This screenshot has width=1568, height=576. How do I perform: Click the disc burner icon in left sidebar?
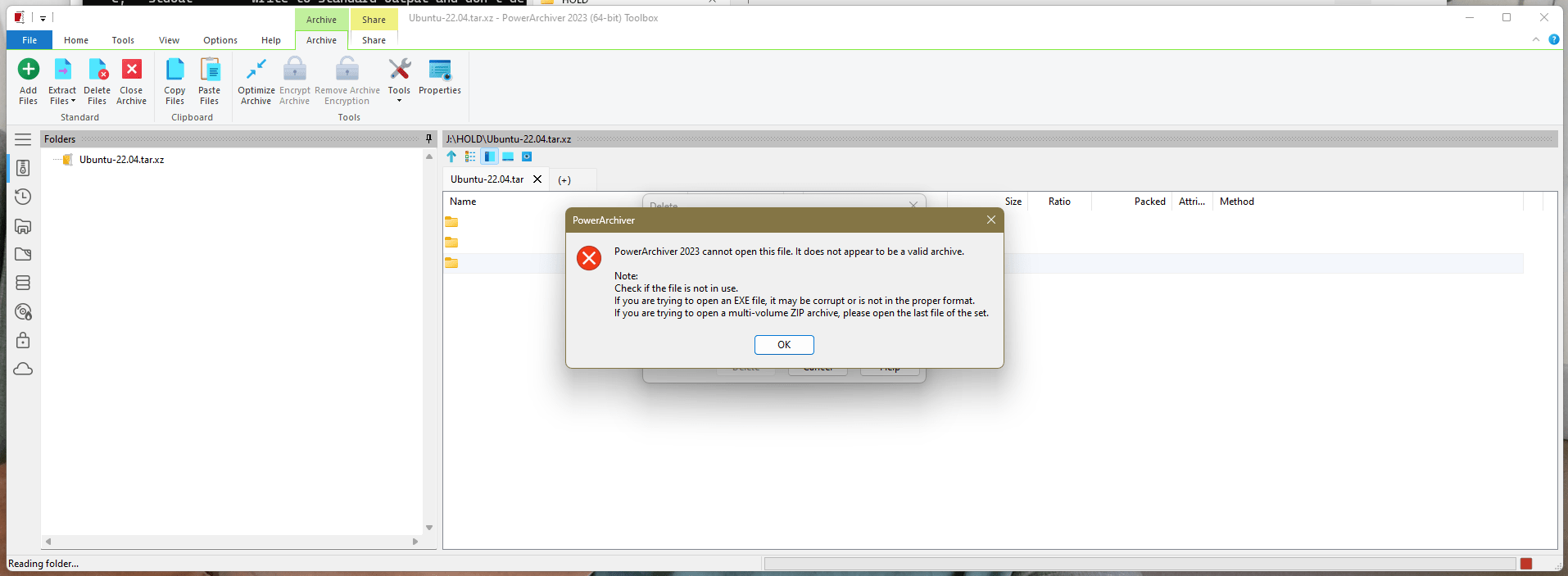(23, 311)
